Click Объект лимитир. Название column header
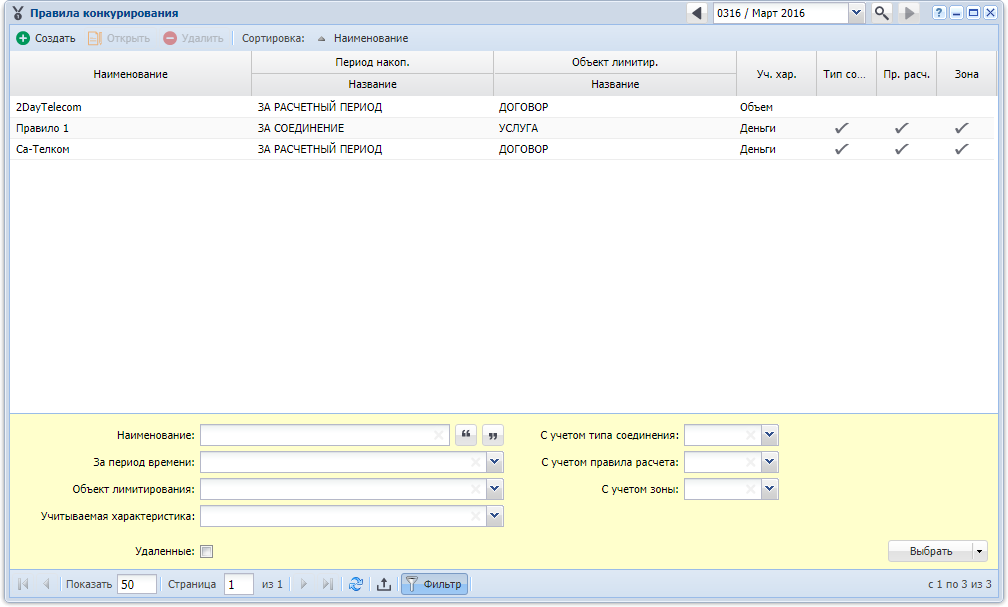This screenshot has width=1008, height=607. tap(615, 84)
